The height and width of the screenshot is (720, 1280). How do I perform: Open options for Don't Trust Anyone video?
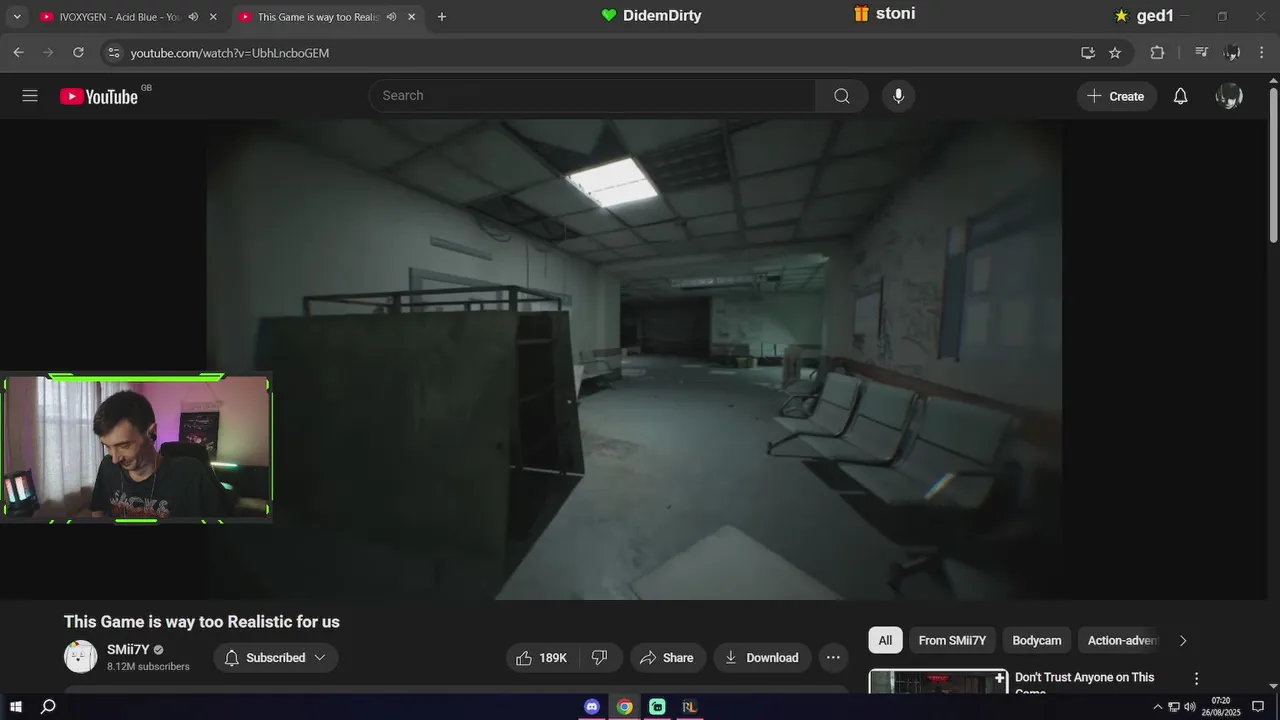[1196, 679]
